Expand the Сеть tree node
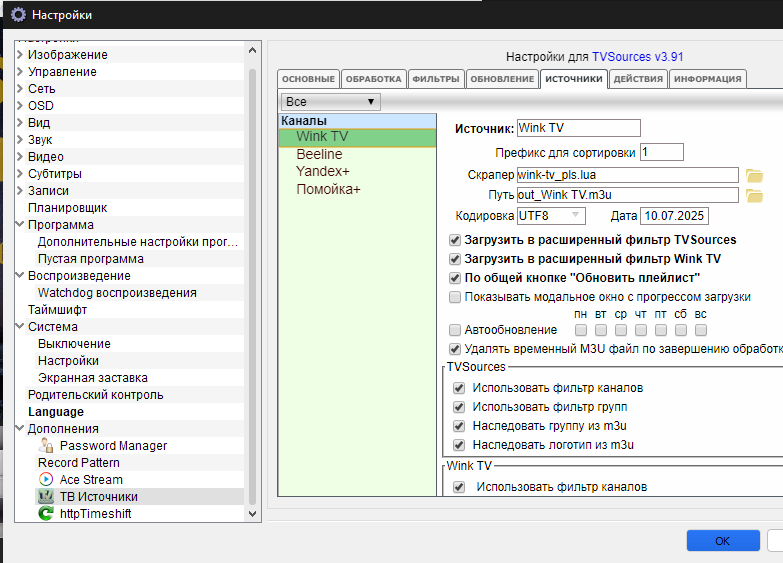 20,88
